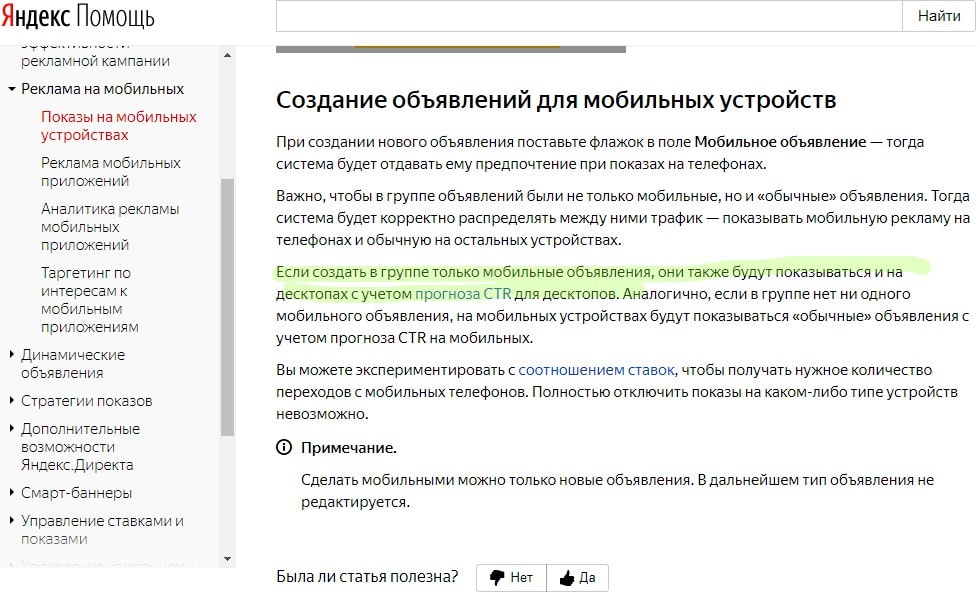Open Реклама на мобильных sidebar item
The image size is (977, 598).
point(102,89)
